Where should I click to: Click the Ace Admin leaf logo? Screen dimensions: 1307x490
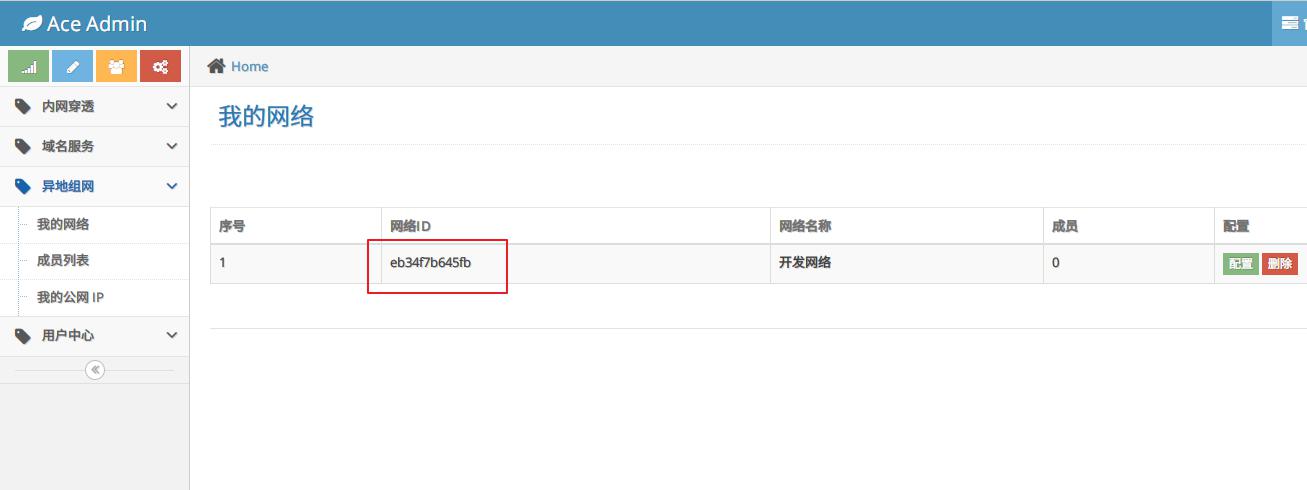point(32,23)
